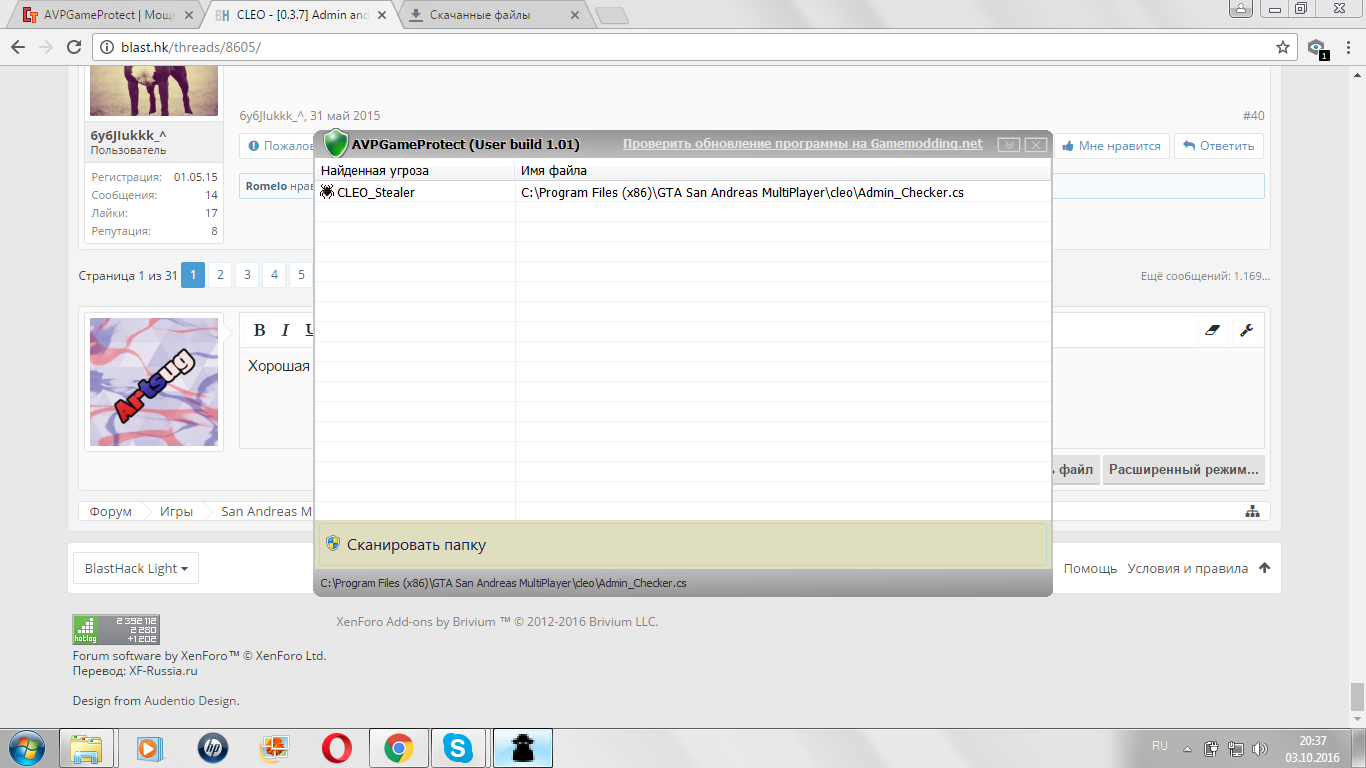
Task: Go to page 2 of the thread
Action: pyautogui.click(x=220, y=275)
